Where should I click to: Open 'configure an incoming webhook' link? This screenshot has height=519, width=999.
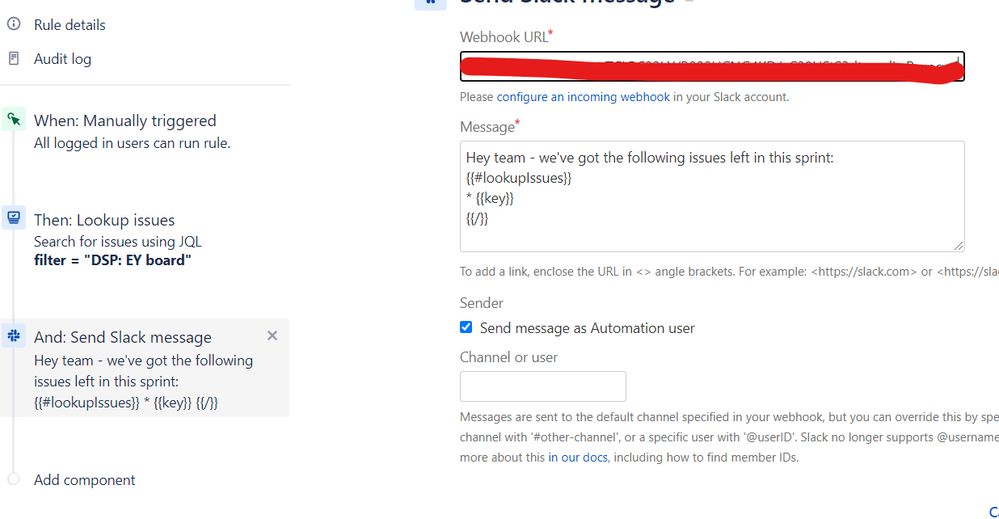tap(583, 97)
